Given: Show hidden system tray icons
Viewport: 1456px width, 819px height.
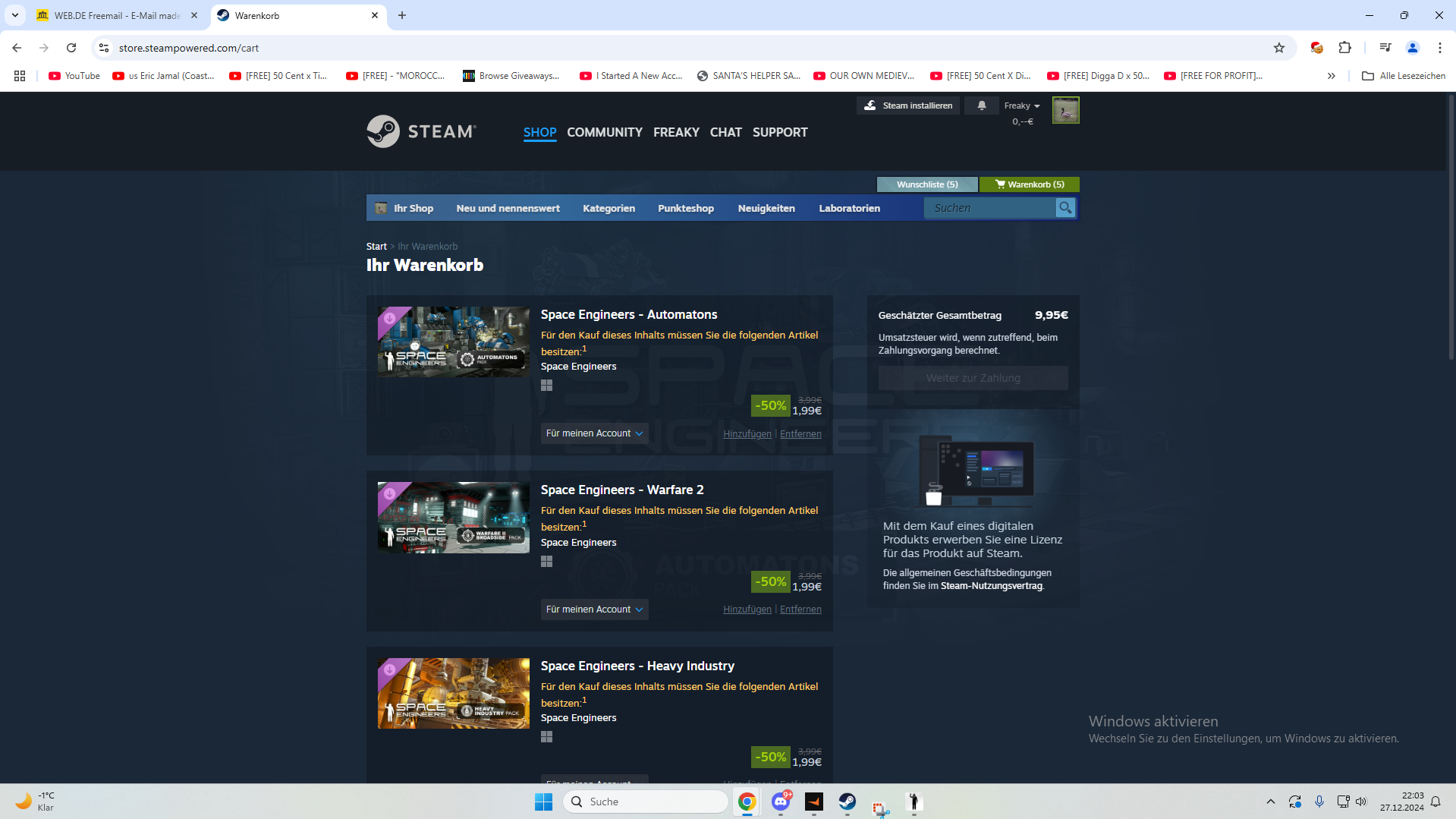Looking at the screenshot, I should (1271, 802).
